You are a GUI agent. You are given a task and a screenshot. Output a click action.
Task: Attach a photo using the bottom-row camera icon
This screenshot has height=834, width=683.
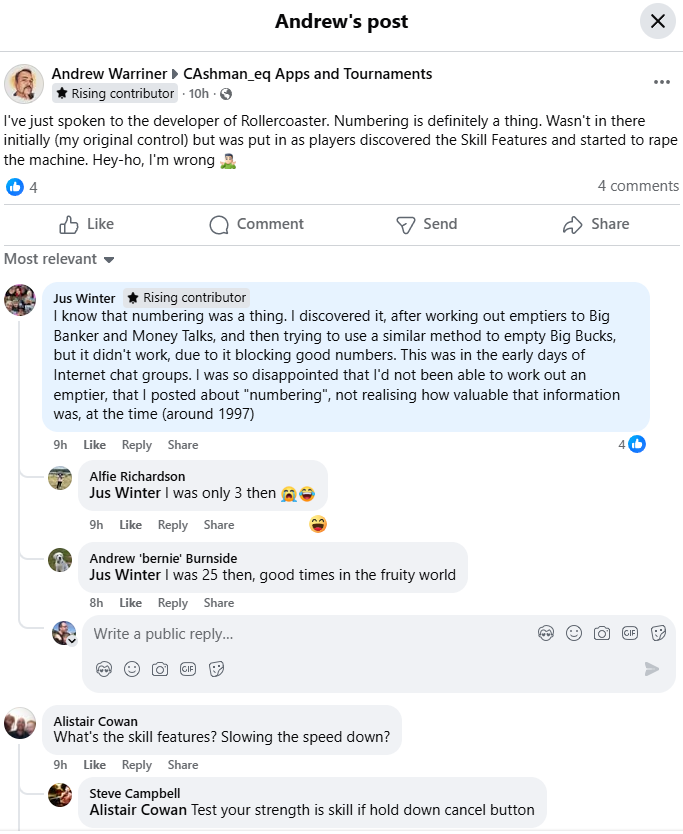160,669
